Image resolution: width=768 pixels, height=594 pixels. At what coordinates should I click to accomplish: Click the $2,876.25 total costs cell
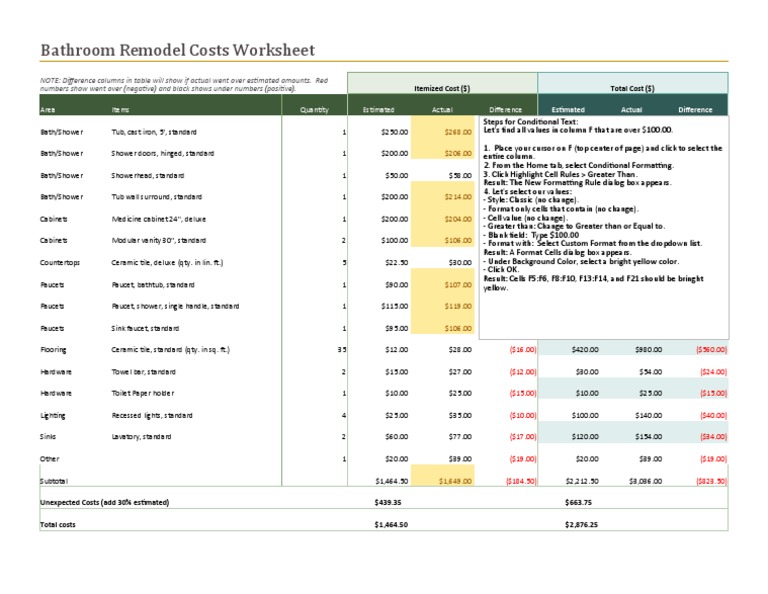pyautogui.click(x=581, y=524)
